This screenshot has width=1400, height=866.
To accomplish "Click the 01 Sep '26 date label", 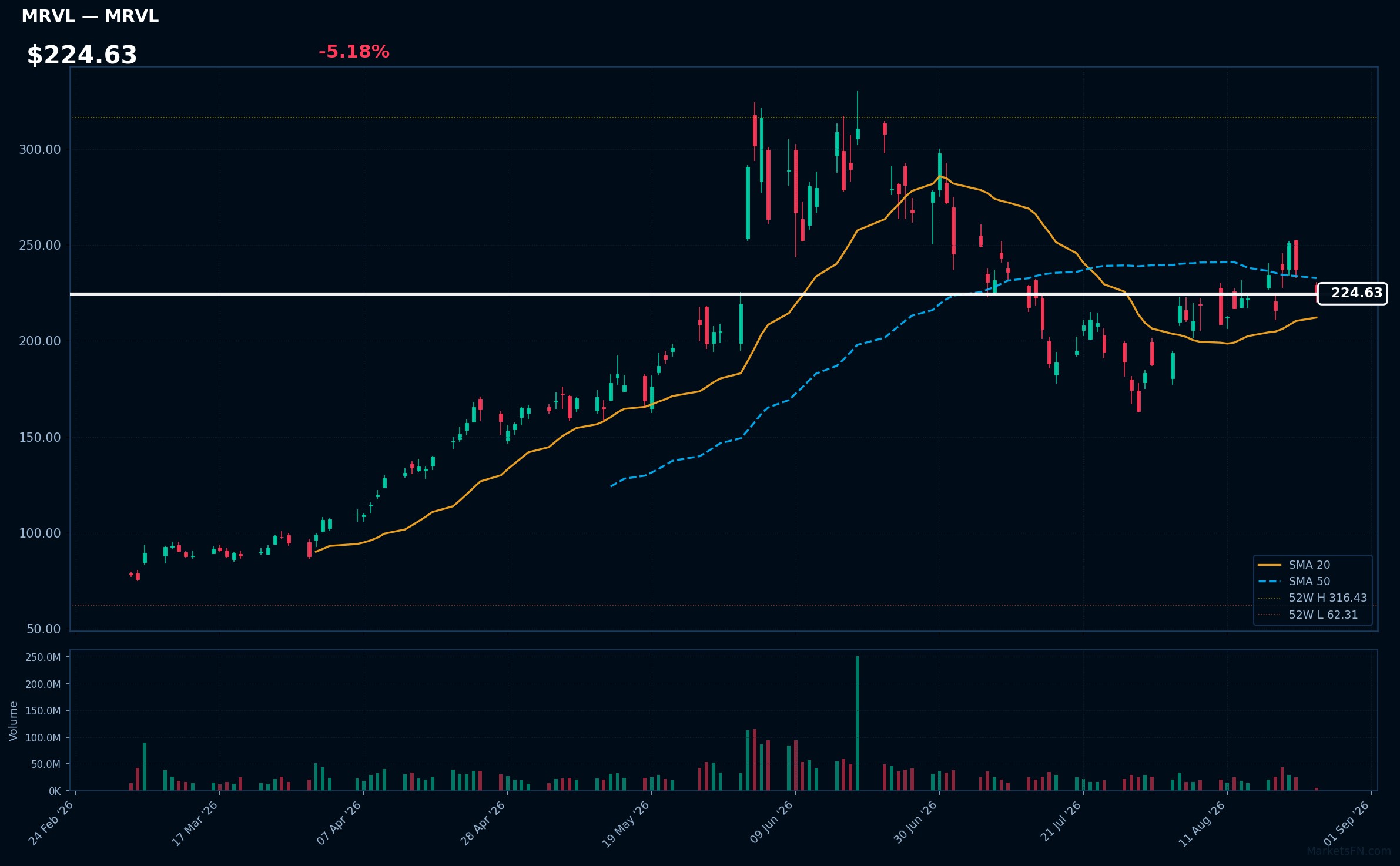I will click(1347, 823).
